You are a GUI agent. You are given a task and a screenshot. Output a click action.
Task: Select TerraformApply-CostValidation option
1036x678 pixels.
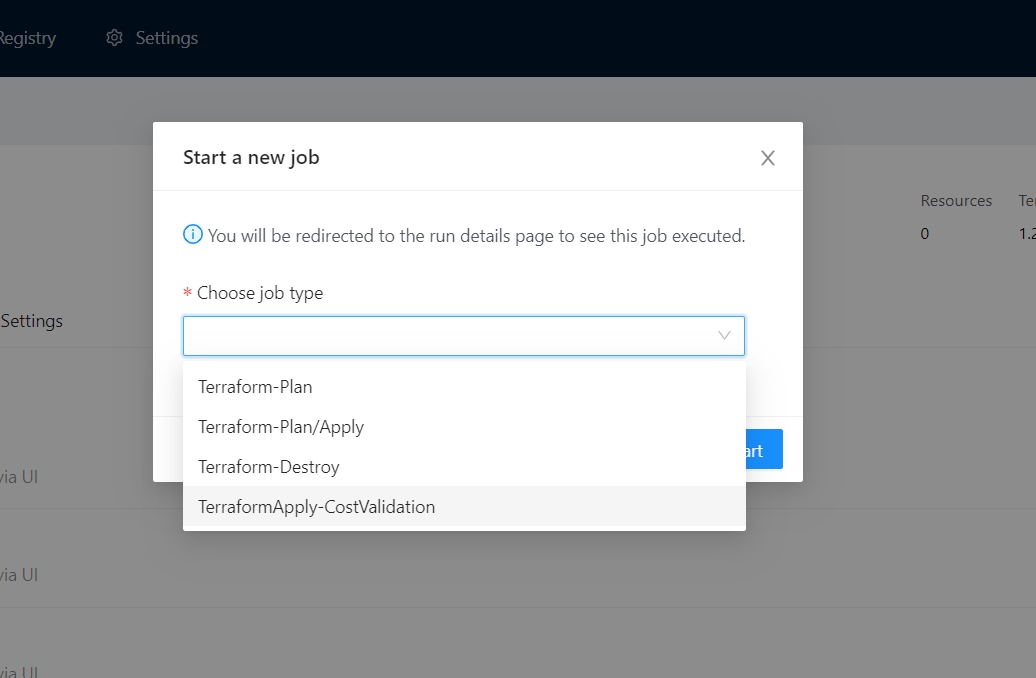(x=316, y=507)
